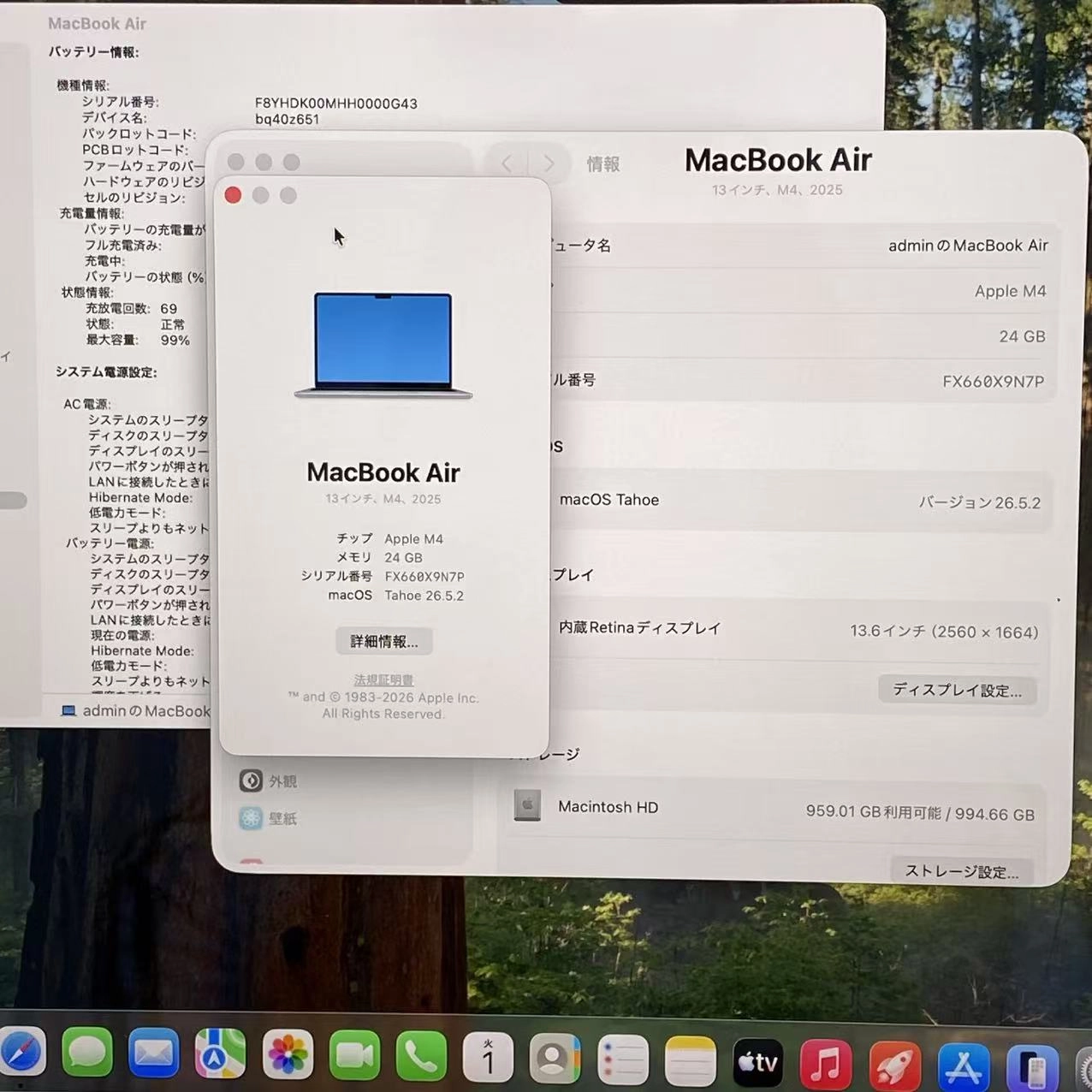Click バージョン 26.5.2 text
The height and width of the screenshot is (1092, 1092).
tap(979, 502)
